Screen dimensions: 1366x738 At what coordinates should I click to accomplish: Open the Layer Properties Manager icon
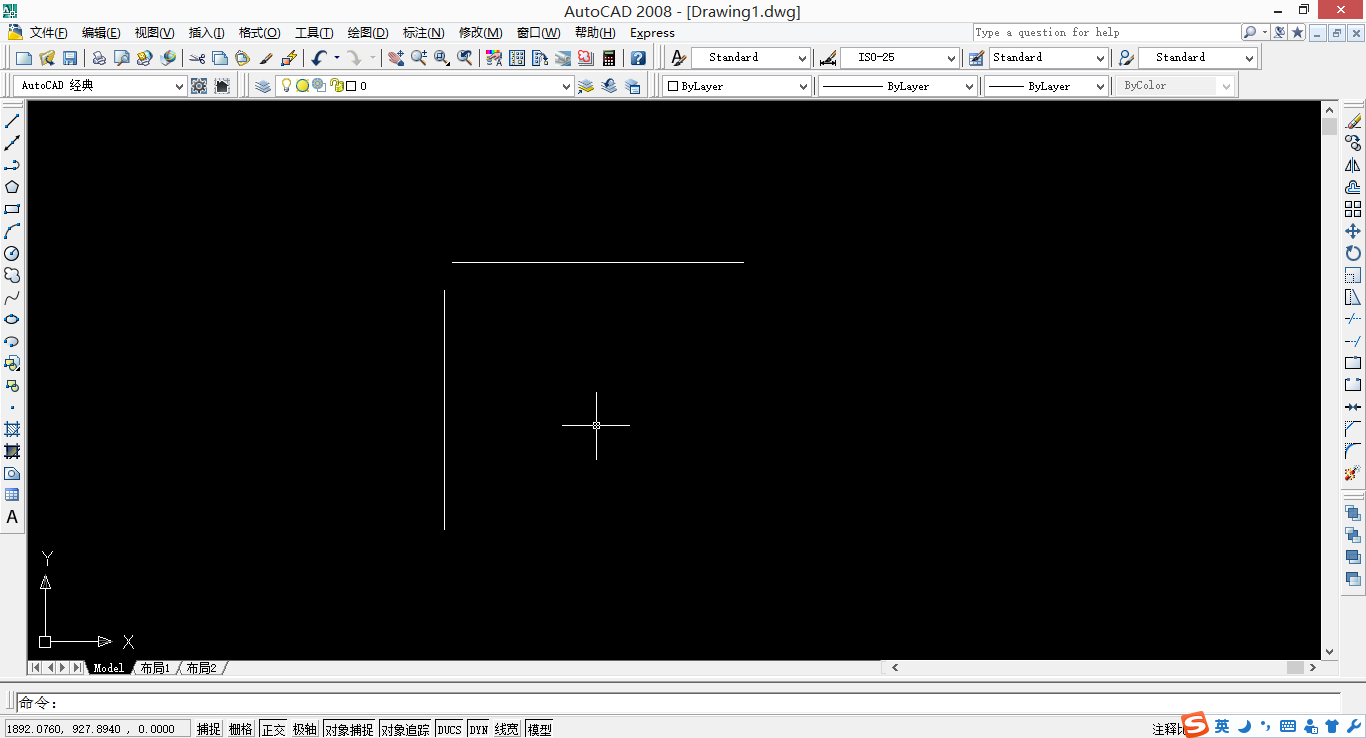(x=263, y=86)
